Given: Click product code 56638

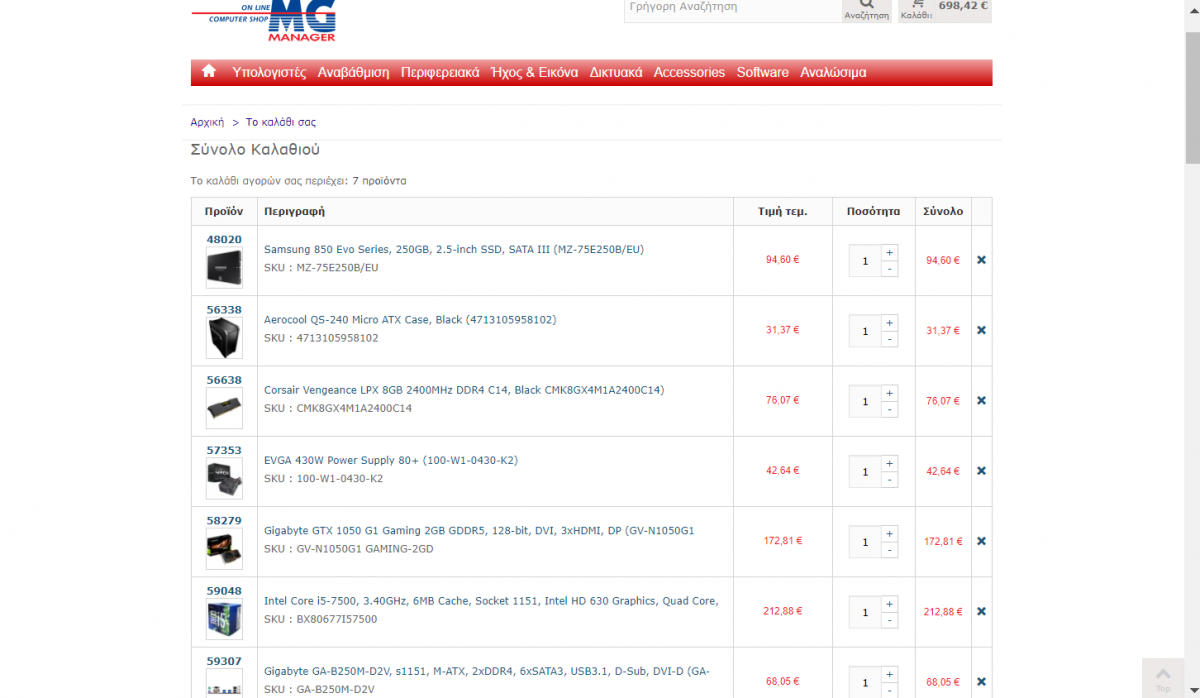Looking at the screenshot, I should coord(224,380).
